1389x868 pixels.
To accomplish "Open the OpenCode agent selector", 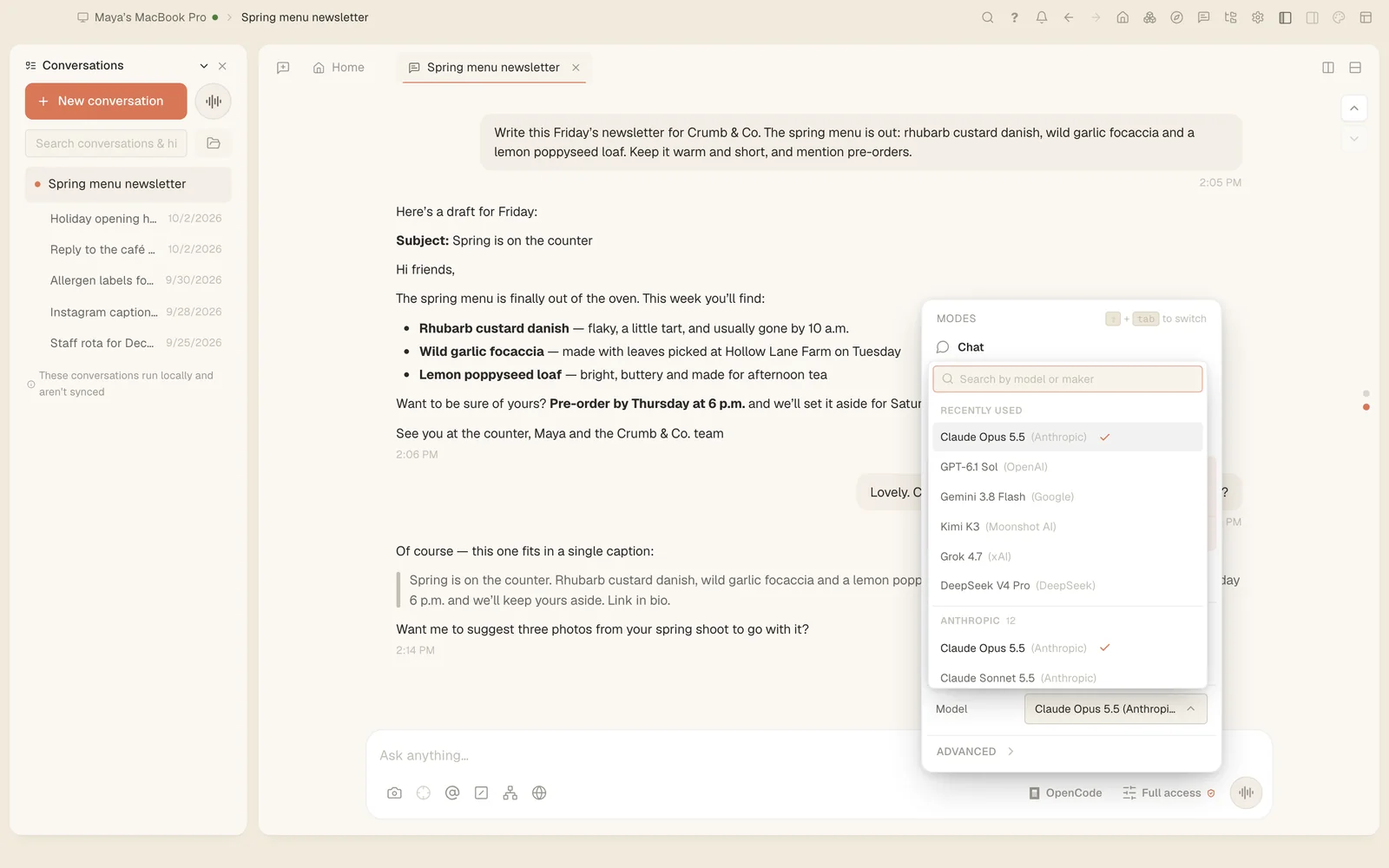I will pyautogui.click(x=1065, y=792).
